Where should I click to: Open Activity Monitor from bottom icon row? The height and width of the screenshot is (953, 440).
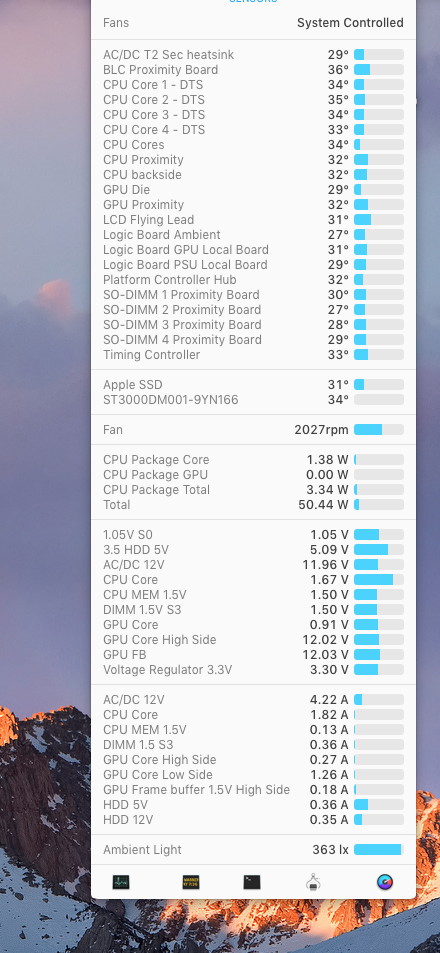pos(121,882)
